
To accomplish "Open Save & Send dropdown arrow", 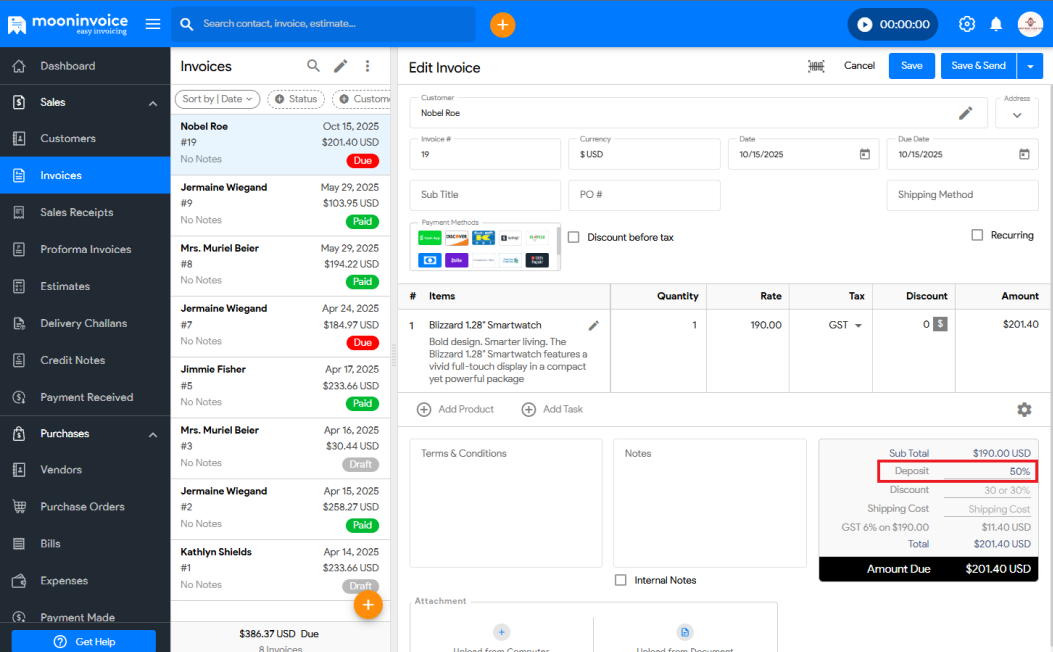I will tap(1030, 66).
